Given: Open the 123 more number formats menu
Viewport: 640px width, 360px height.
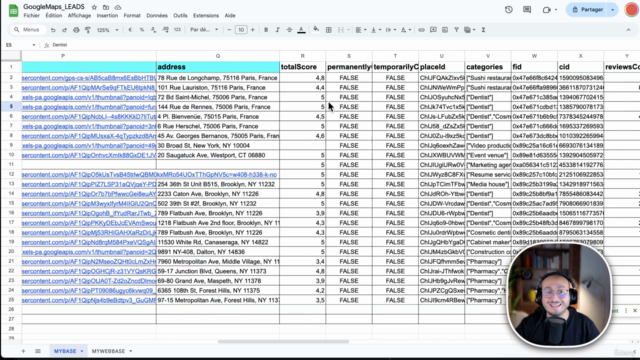Looking at the screenshot, I should point(177,30).
